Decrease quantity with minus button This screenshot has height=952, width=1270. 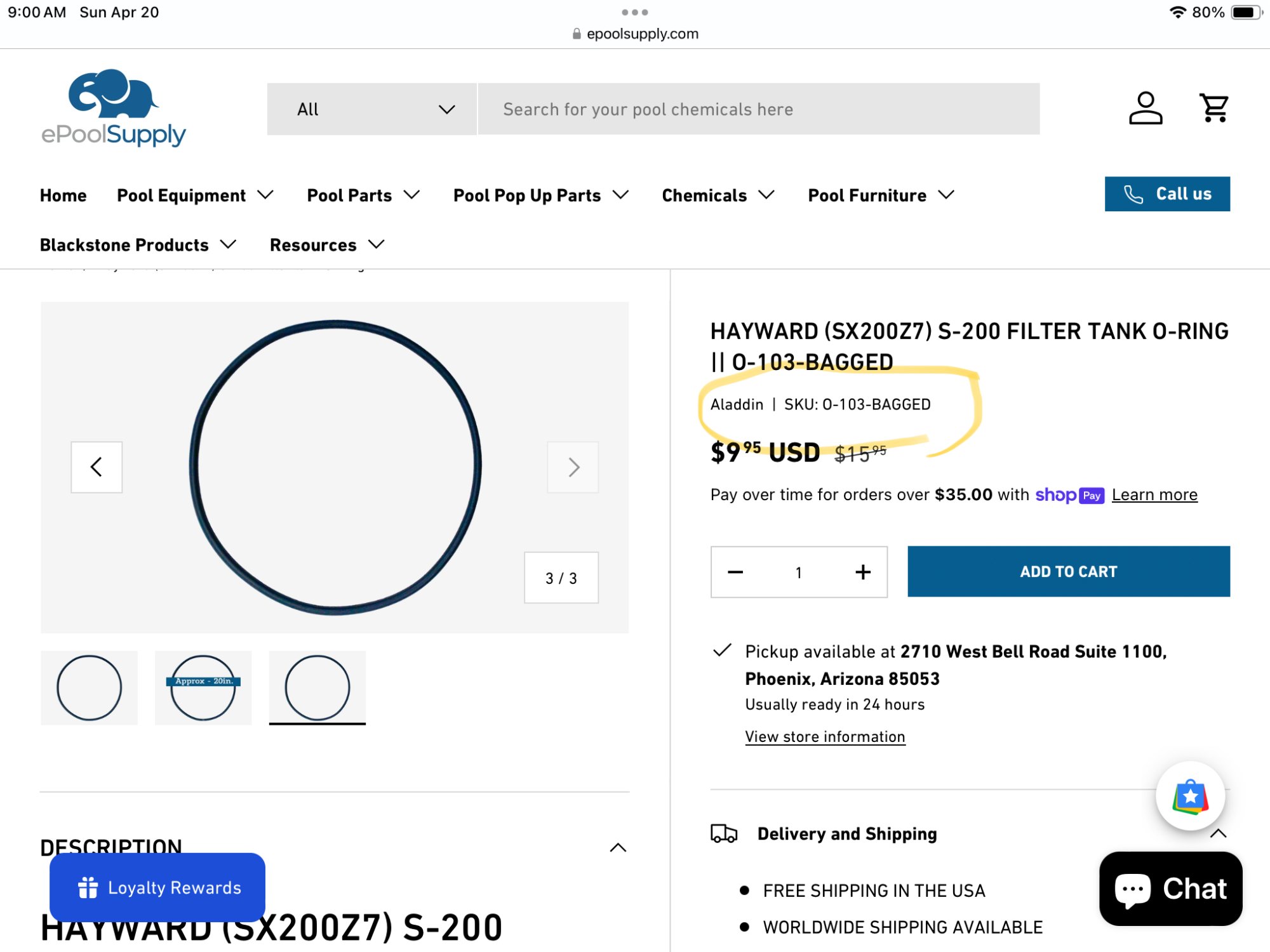(735, 572)
